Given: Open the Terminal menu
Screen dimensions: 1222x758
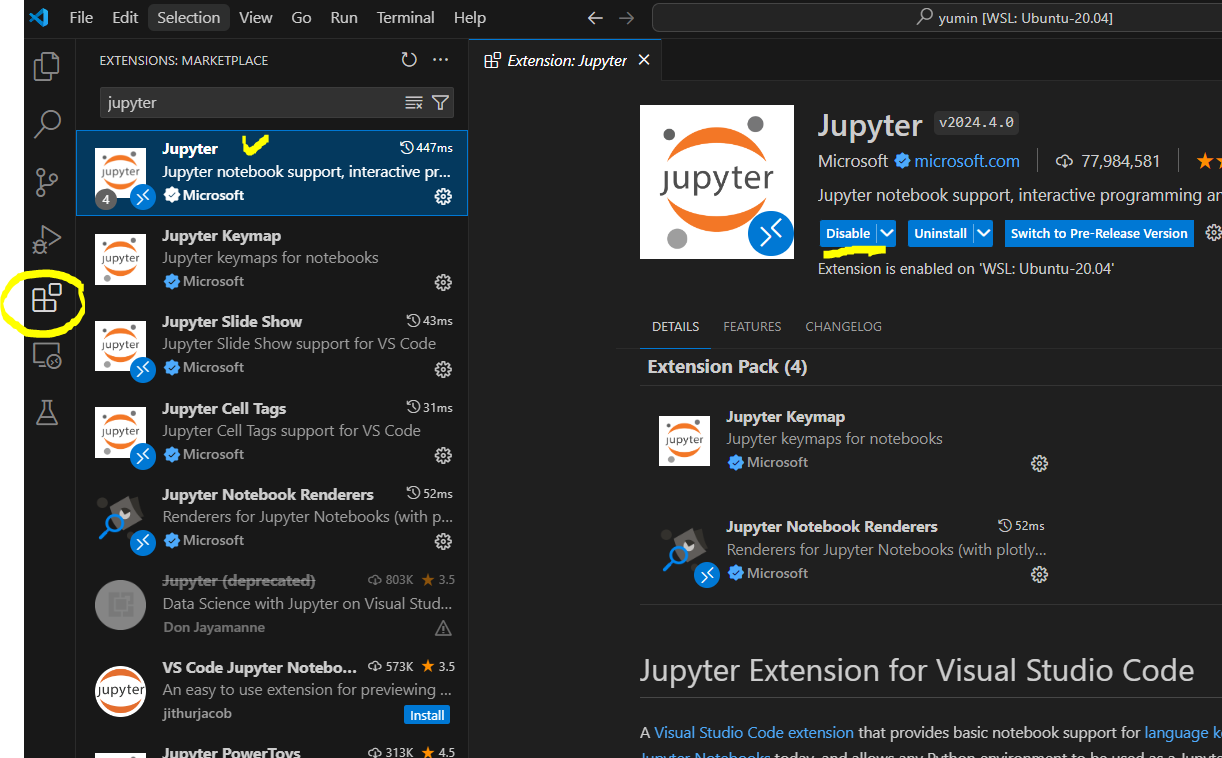Looking at the screenshot, I should pyautogui.click(x=406, y=18).
